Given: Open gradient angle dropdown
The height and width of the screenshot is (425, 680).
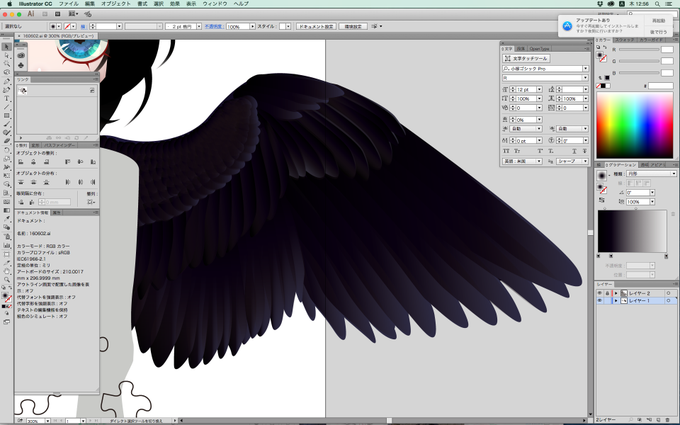Looking at the screenshot, I should pos(652,193).
